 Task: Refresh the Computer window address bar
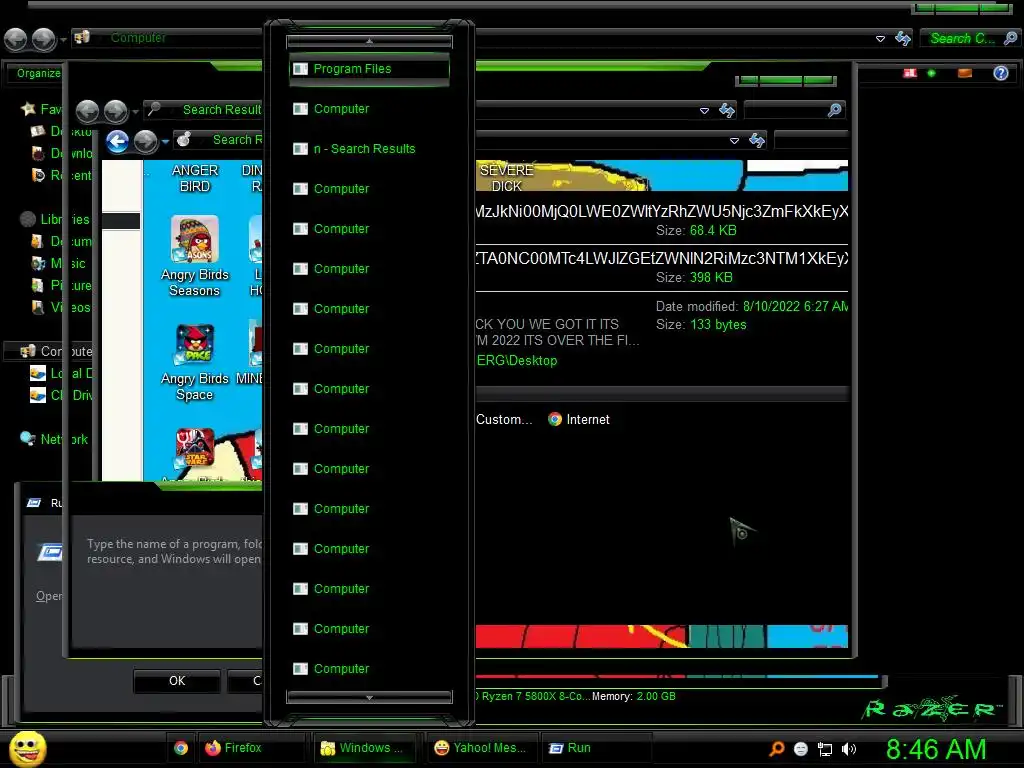(903, 39)
